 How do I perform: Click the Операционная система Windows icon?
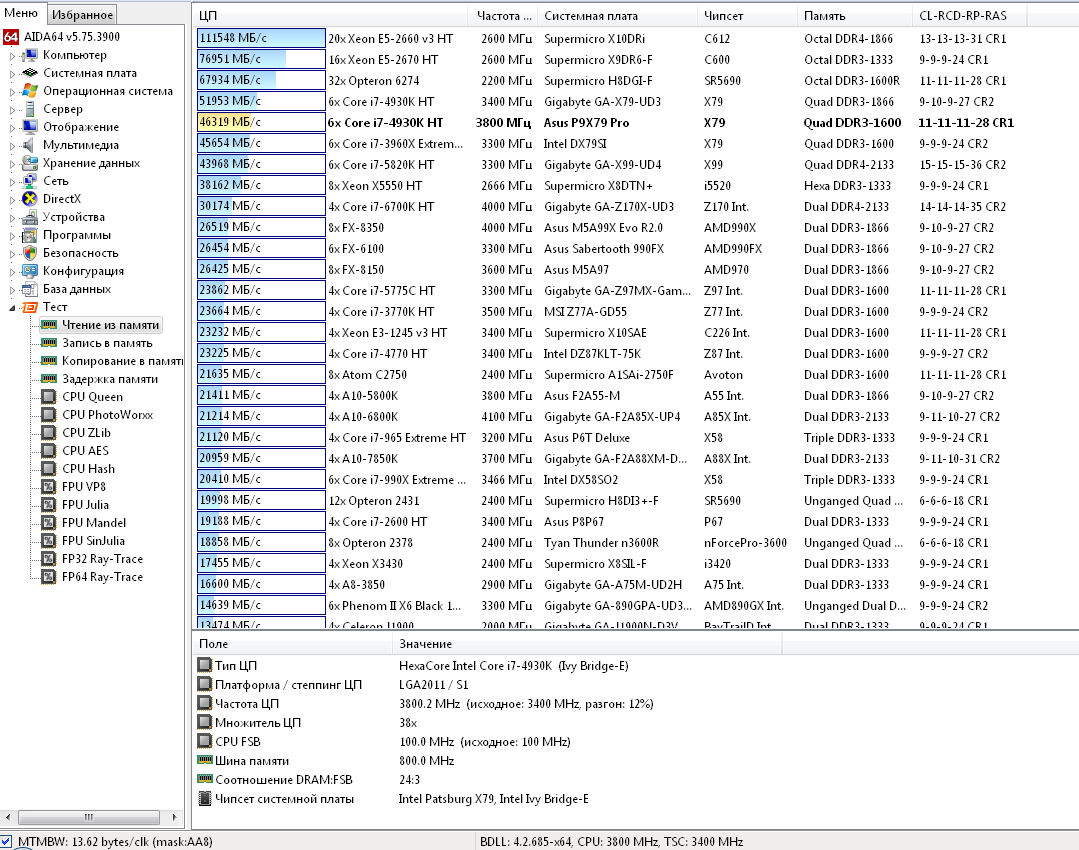(30, 91)
